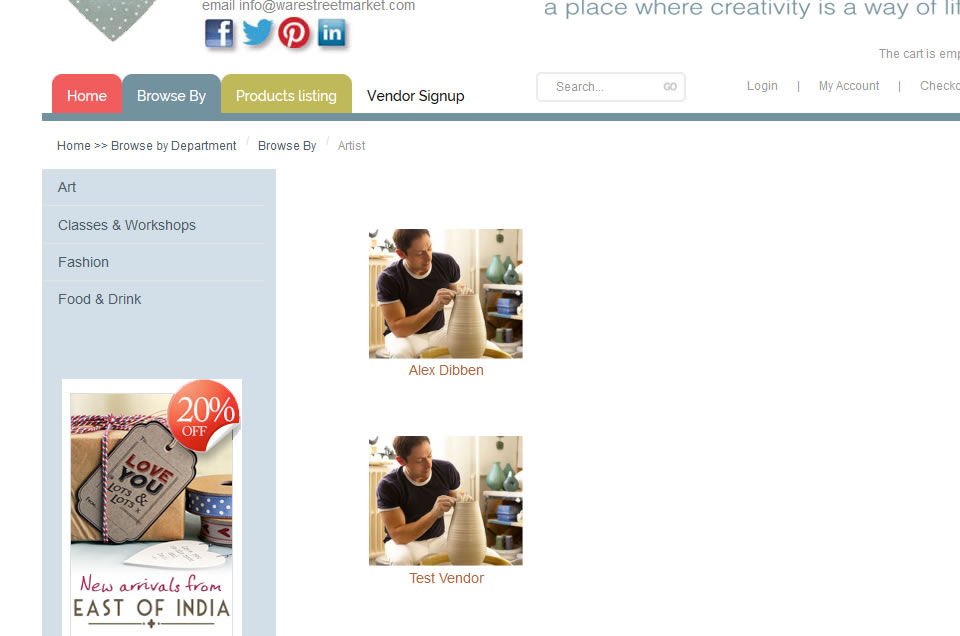Click the Login link
This screenshot has height=636, width=960.
pos(762,86)
